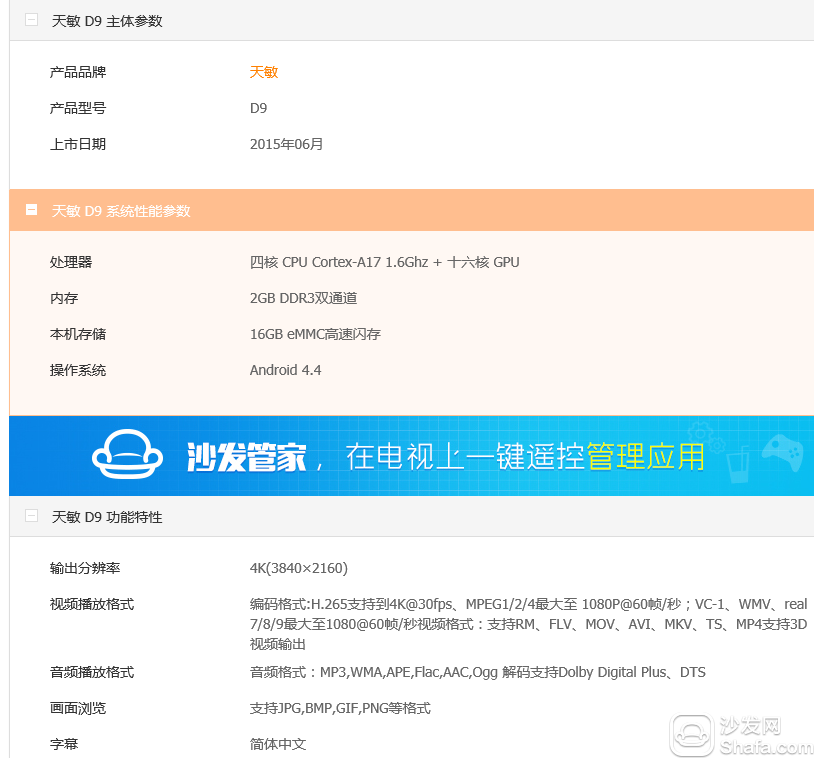Click the 天敏 D9 主体参数 header text
Screen dimensions: 814x758
107,21
